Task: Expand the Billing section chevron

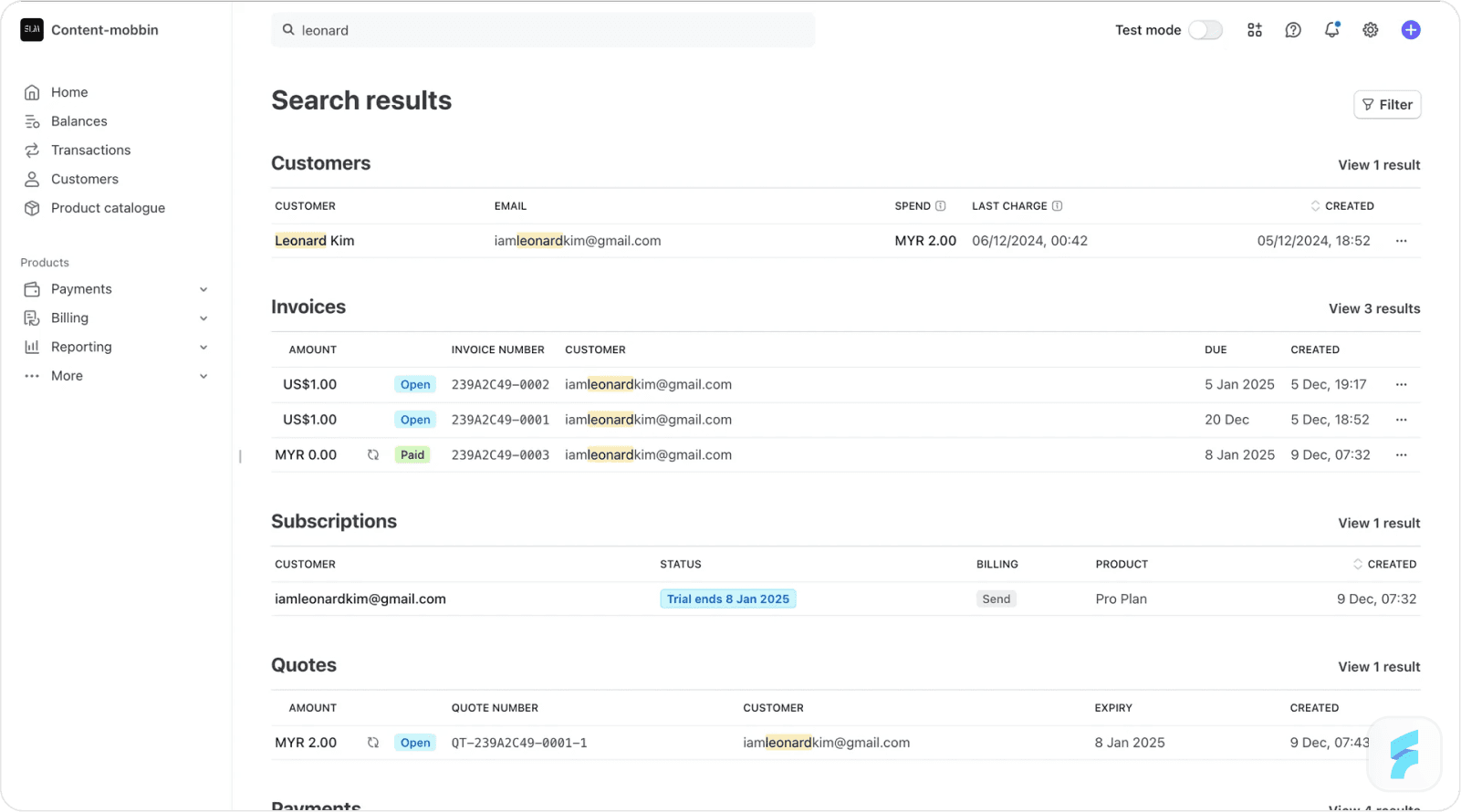Action: click(x=203, y=318)
